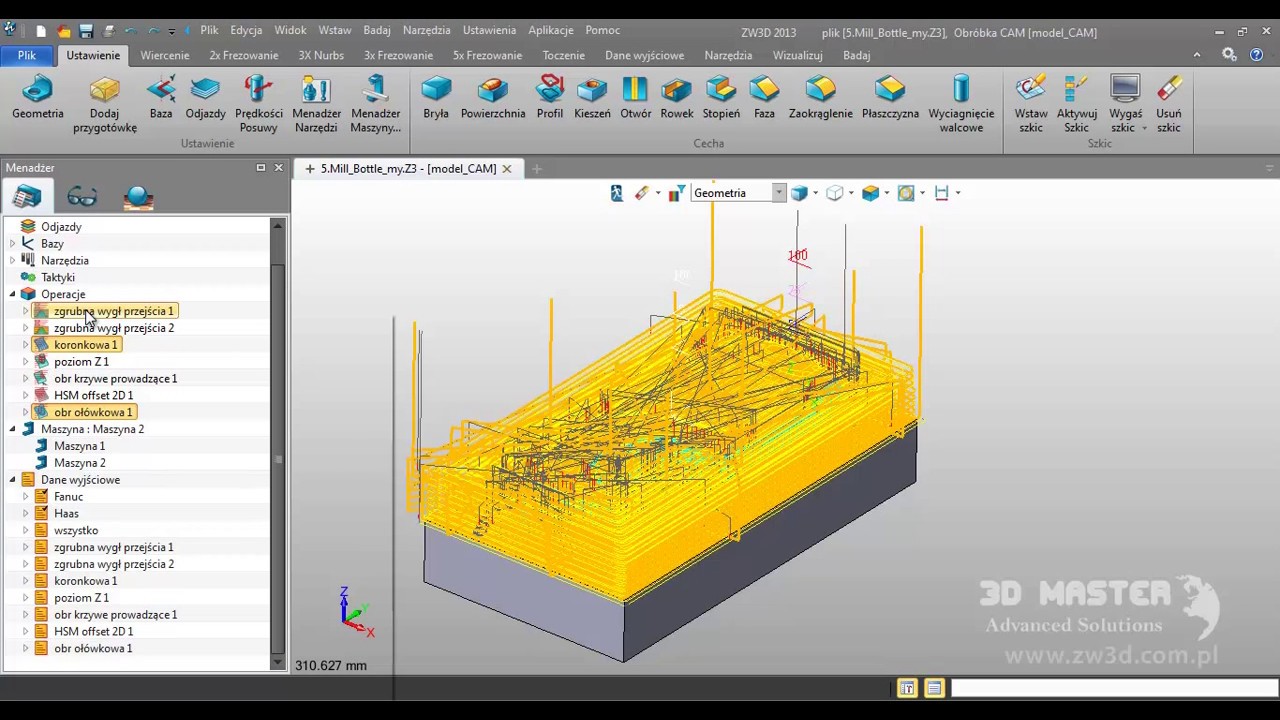Select the Otwór hole feature
The image size is (1280, 720).
tap(635, 98)
